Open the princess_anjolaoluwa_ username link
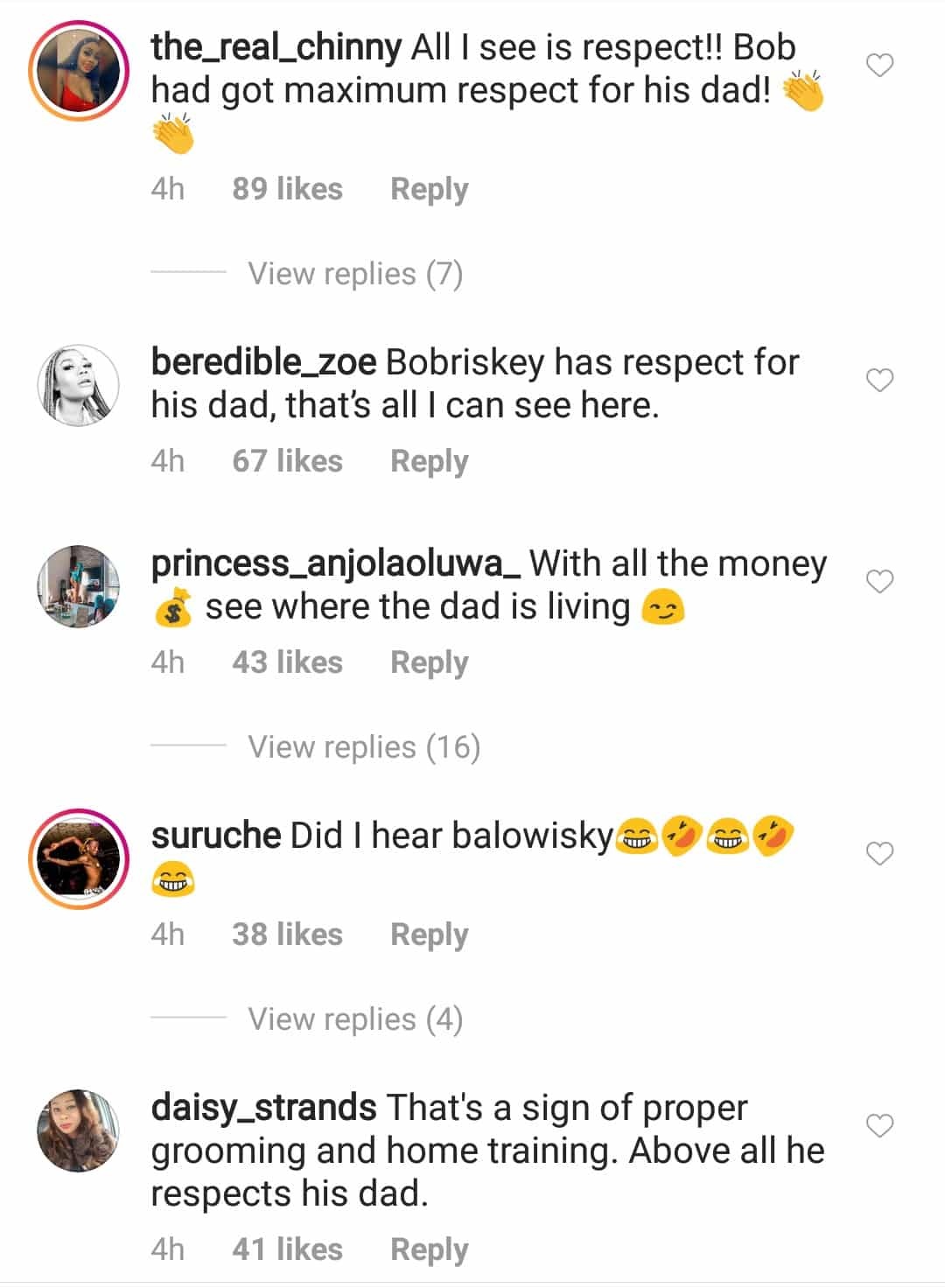 (337, 564)
